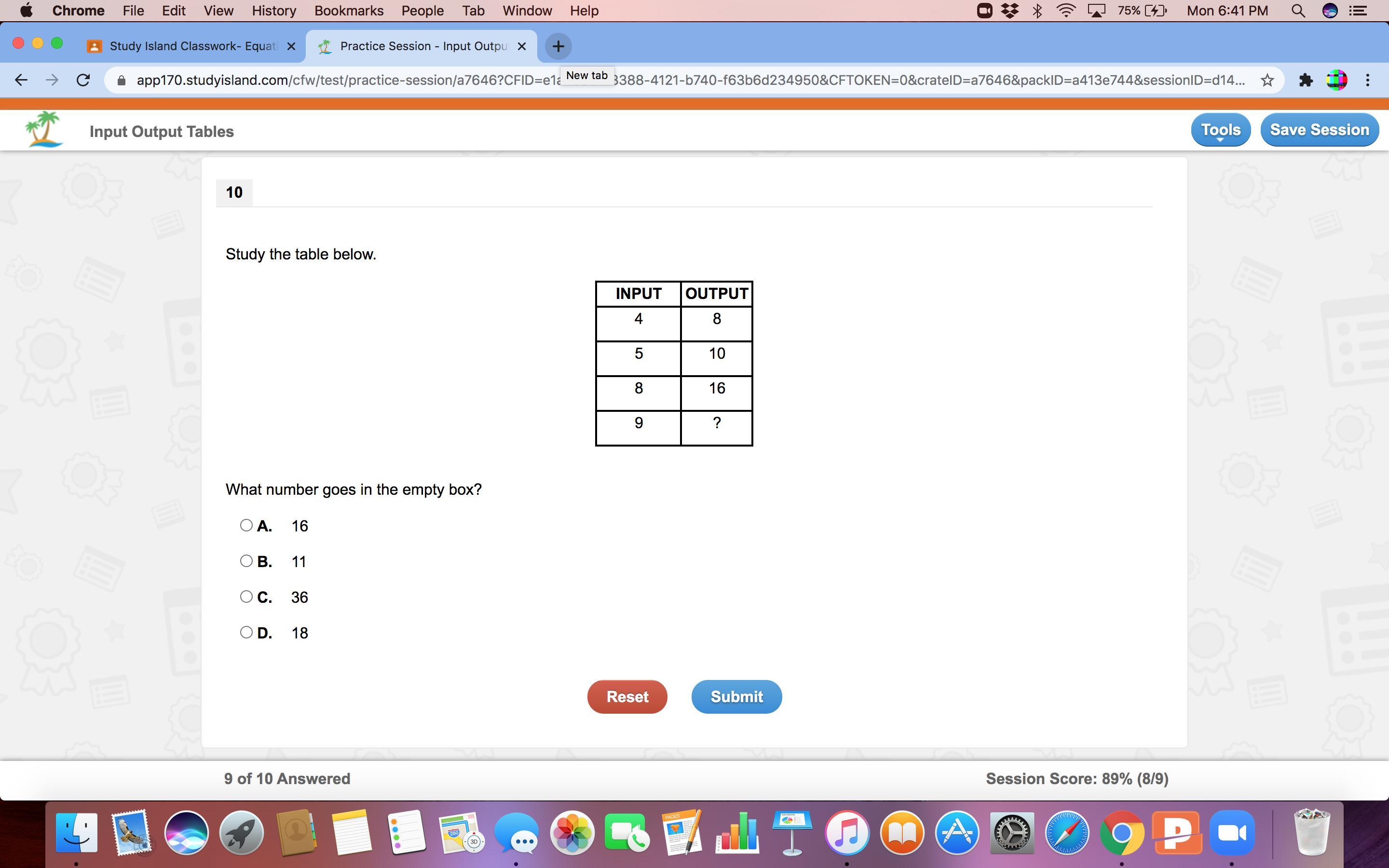Go back using the back arrow
Viewport: 1389px width, 868px height.
click(x=21, y=80)
